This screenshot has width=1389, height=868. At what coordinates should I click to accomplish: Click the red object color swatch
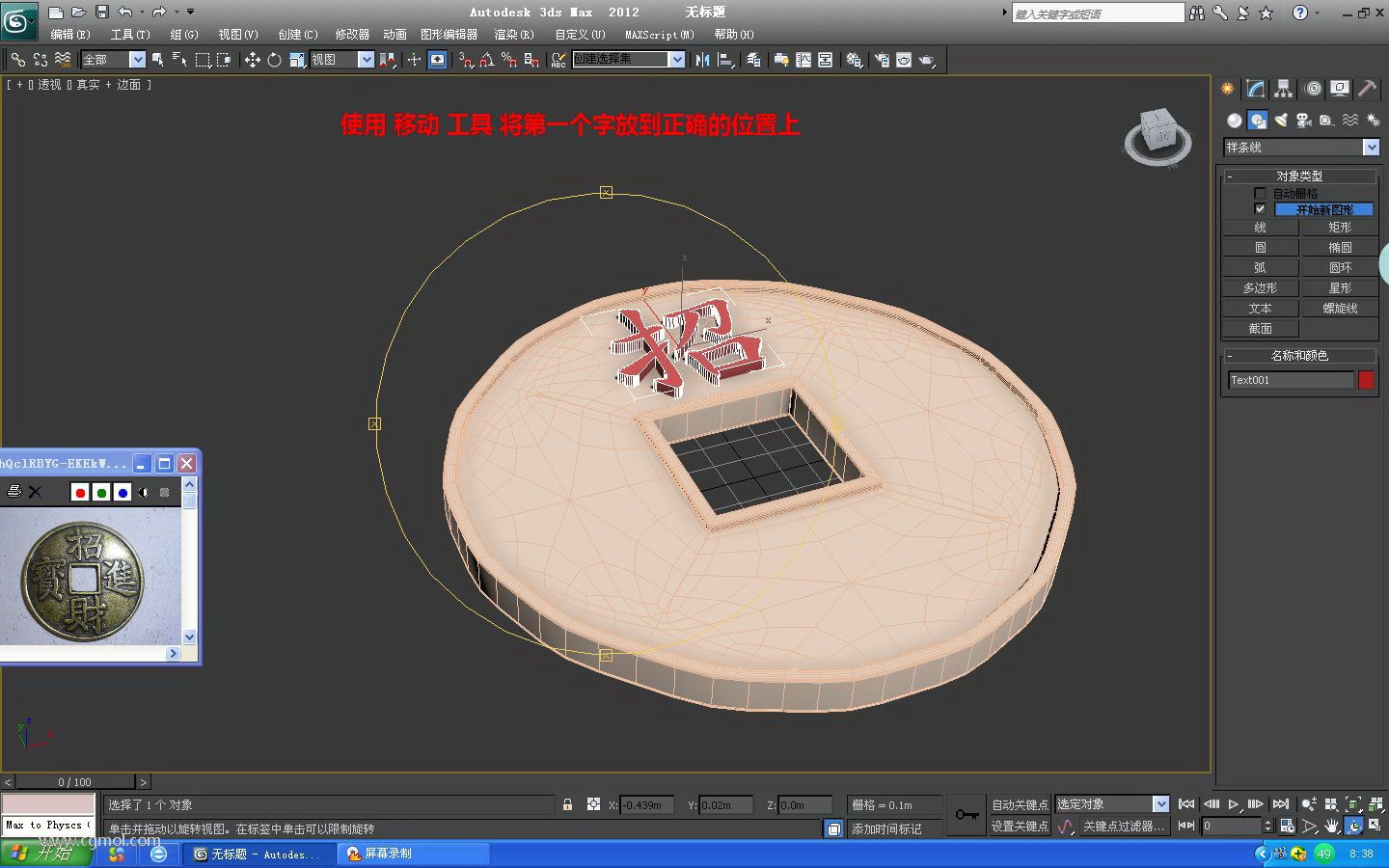pos(1366,380)
